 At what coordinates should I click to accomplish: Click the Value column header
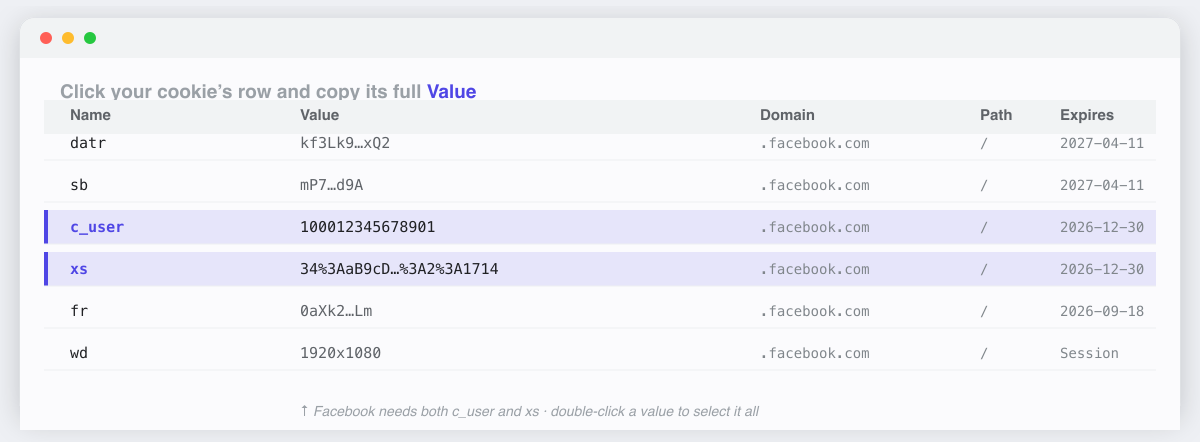pos(319,115)
